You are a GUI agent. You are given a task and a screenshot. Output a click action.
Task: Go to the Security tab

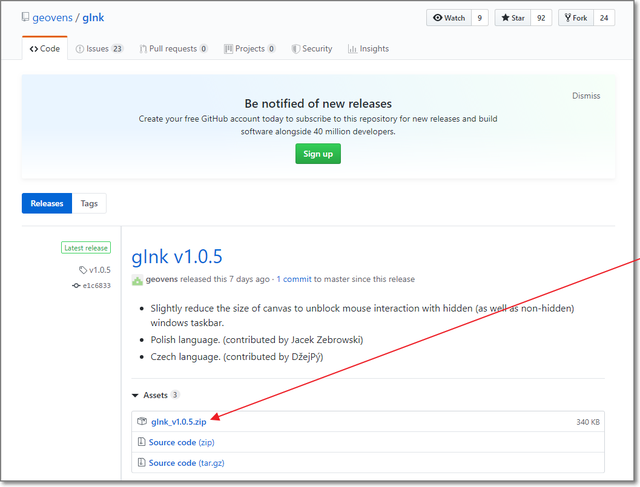[311, 48]
